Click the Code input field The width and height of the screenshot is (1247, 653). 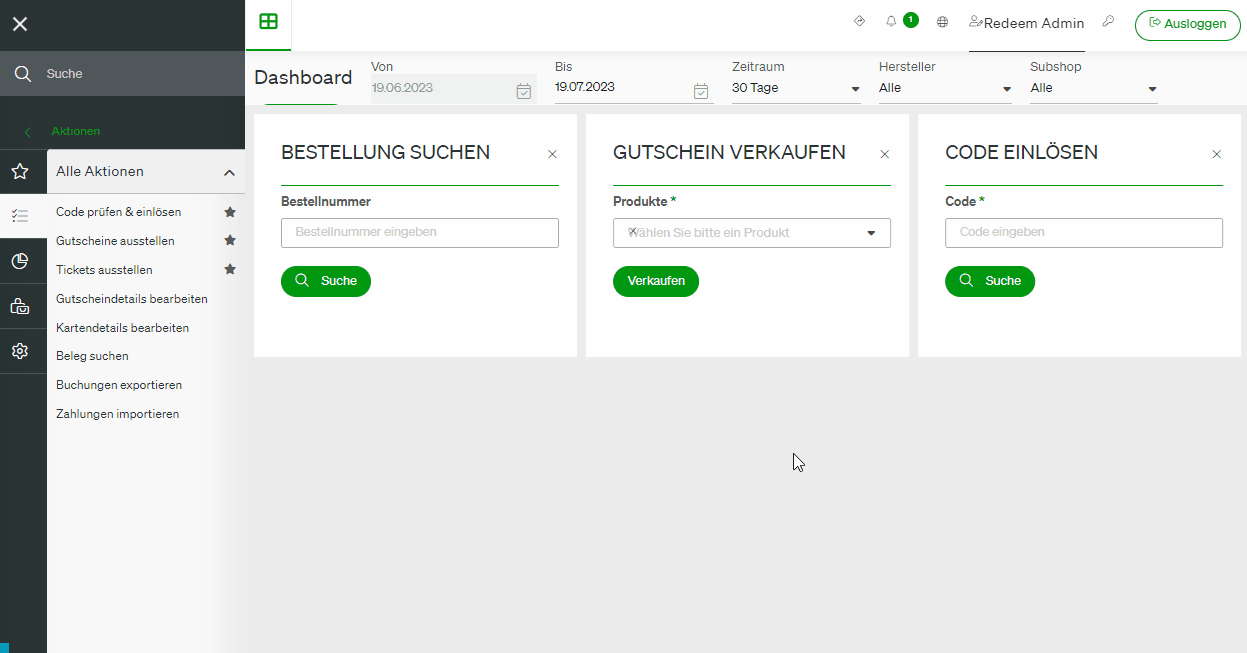click(1084, 232)
